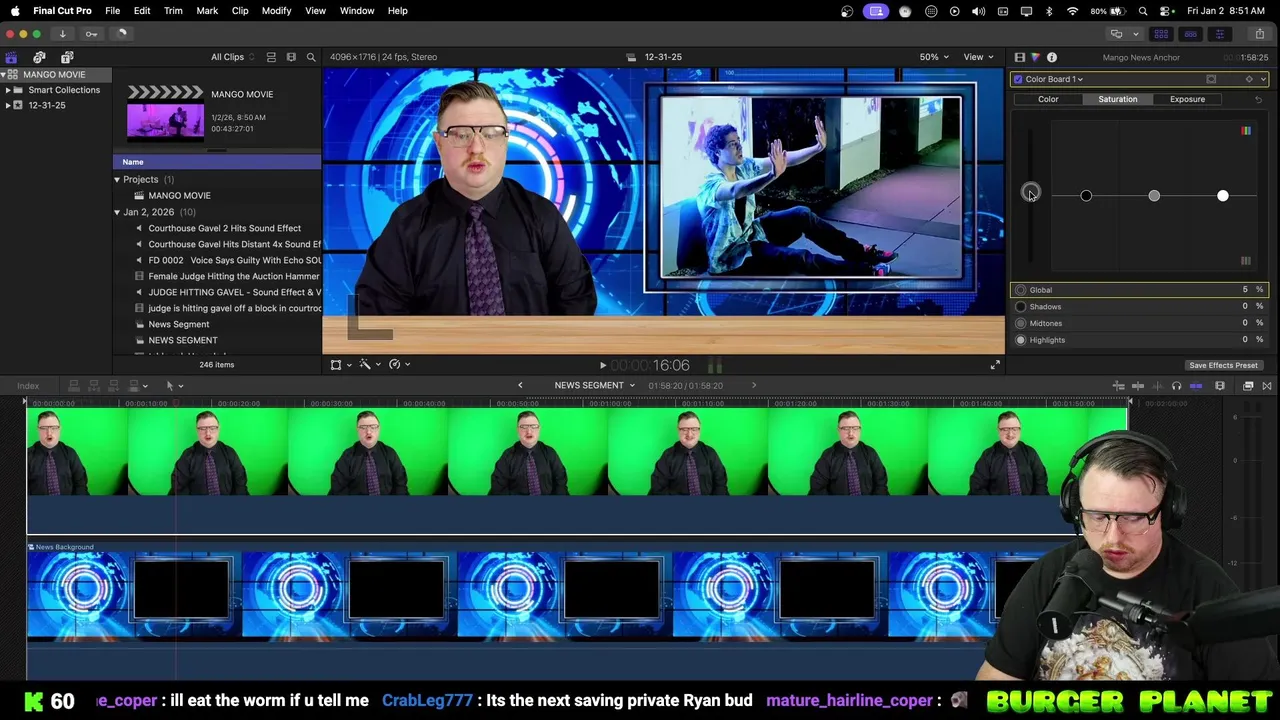Open the timeline Index panel

coord(28,386)
